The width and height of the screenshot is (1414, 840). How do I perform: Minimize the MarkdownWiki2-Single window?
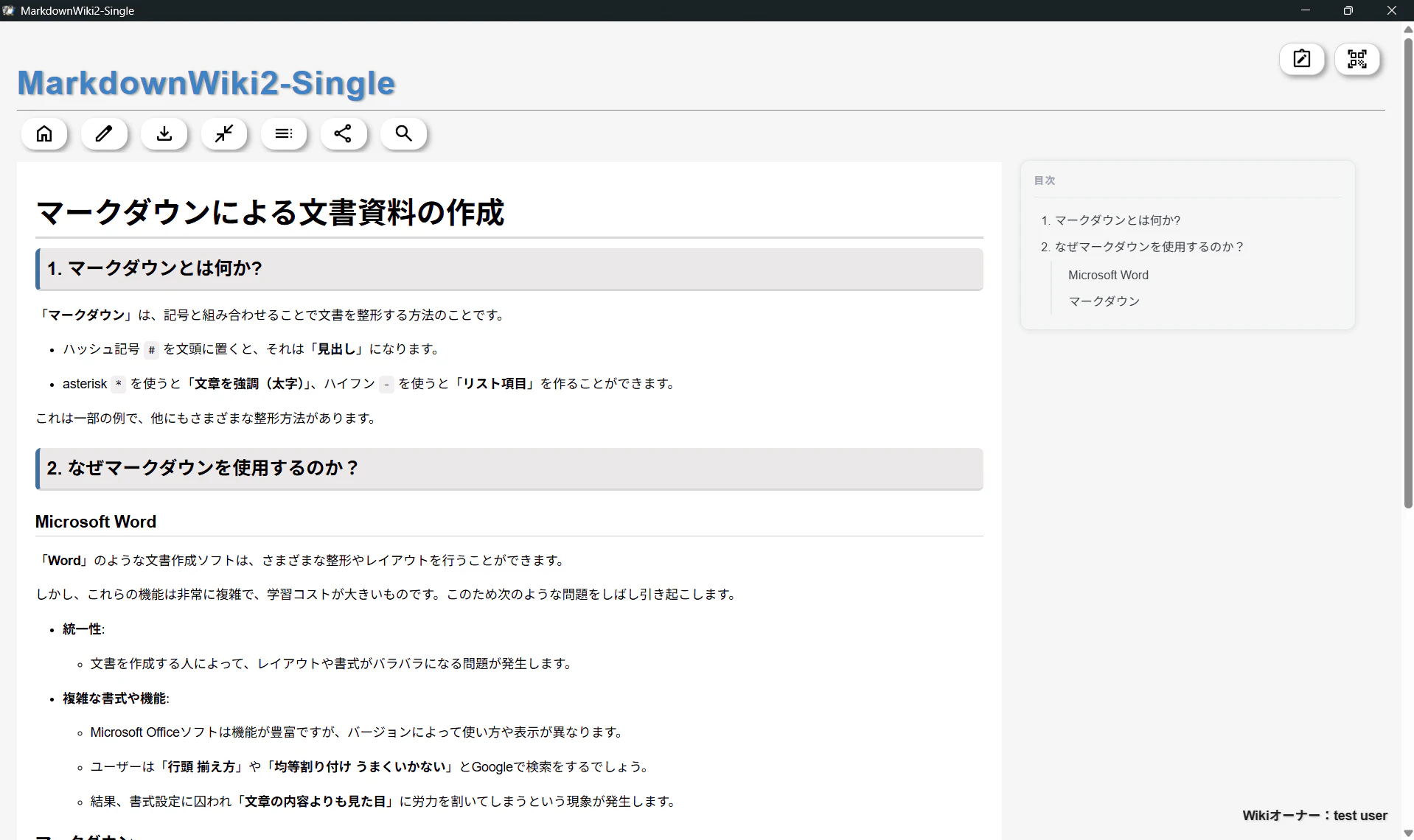[1306, 10]
